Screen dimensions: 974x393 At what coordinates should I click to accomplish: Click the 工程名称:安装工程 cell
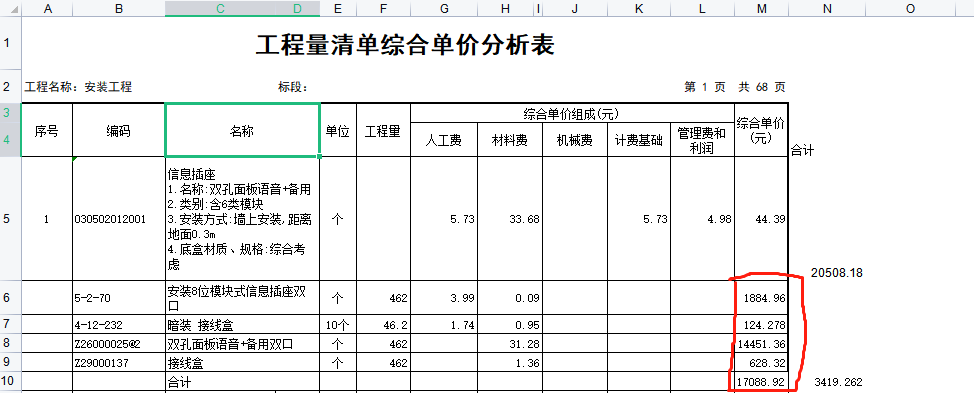coord(78,87)
